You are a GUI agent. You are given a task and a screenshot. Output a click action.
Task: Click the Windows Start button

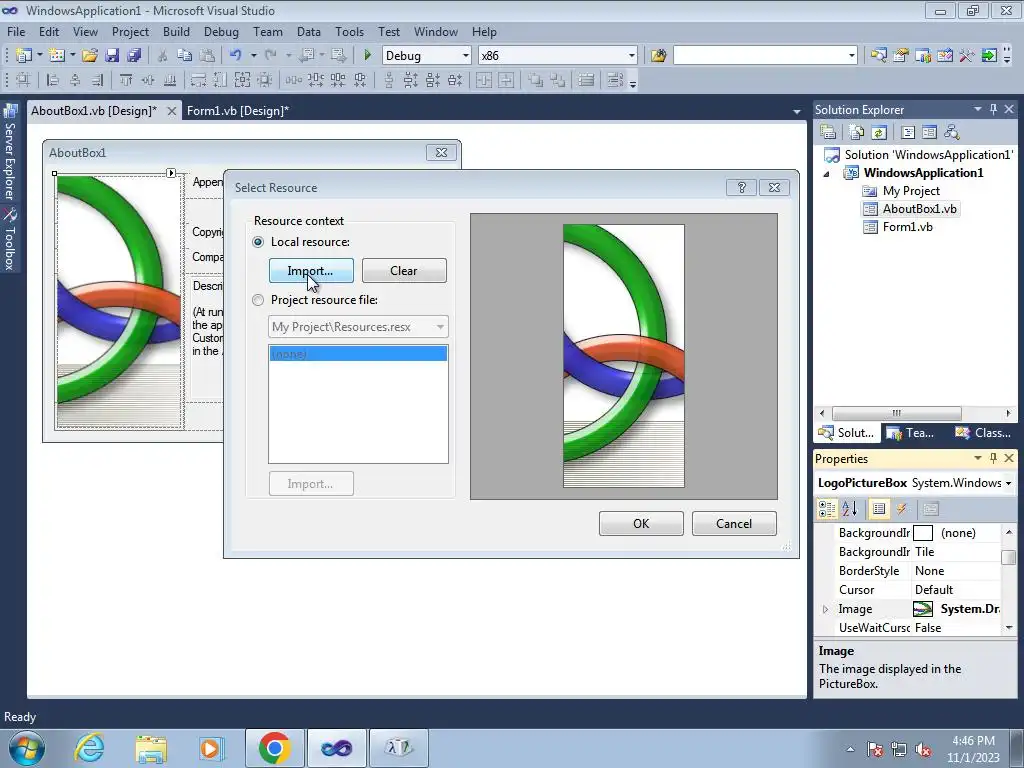pos(26,748)
